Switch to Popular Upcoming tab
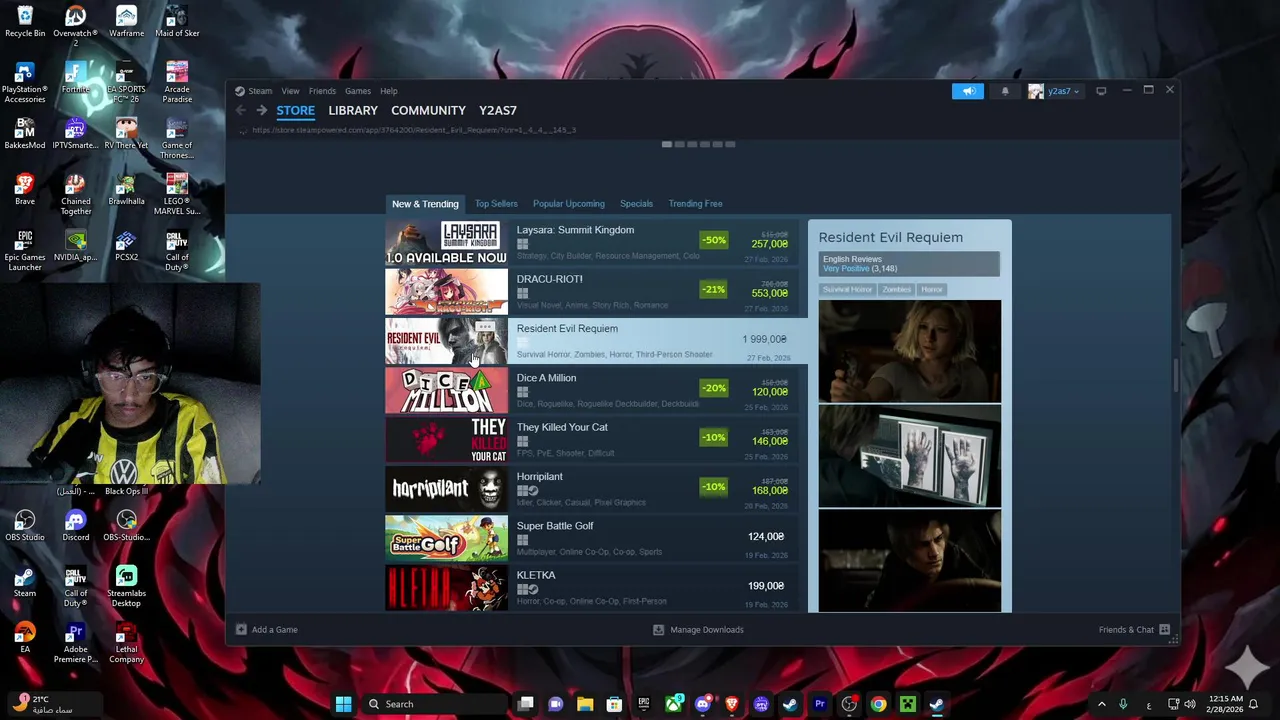 [x=568, y=204]
